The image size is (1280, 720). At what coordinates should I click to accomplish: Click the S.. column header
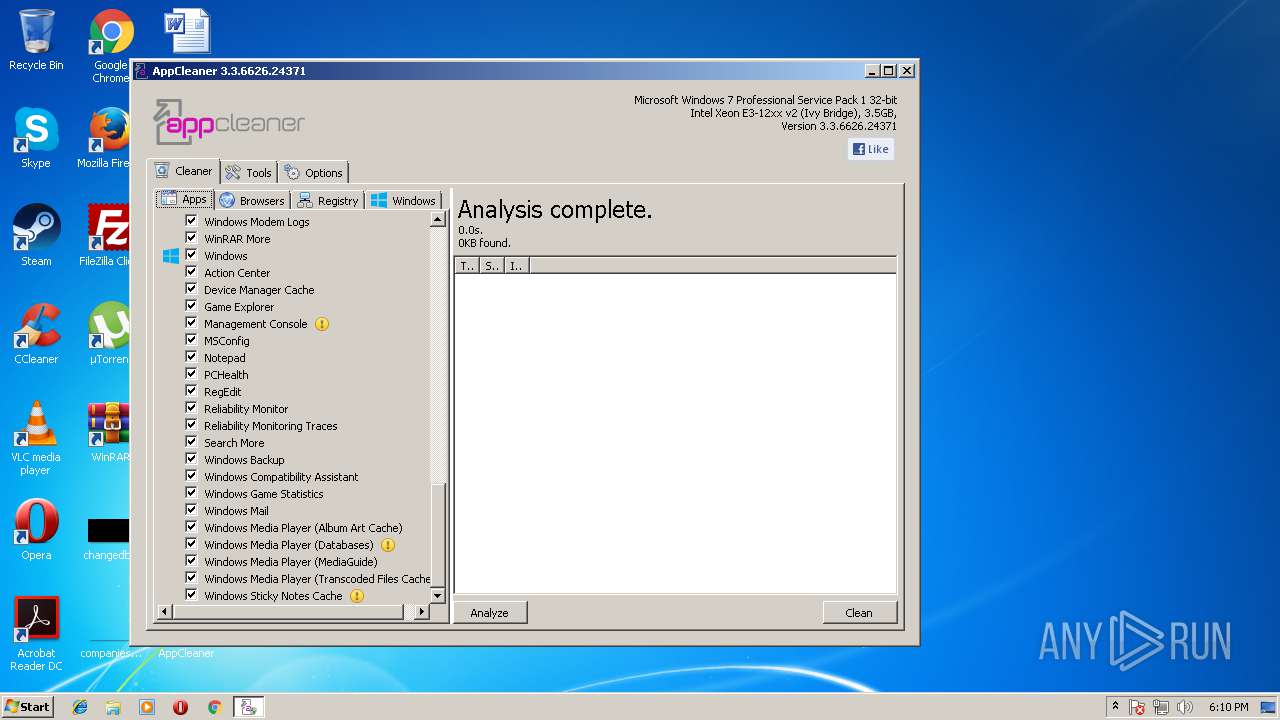tap(492, 266)
